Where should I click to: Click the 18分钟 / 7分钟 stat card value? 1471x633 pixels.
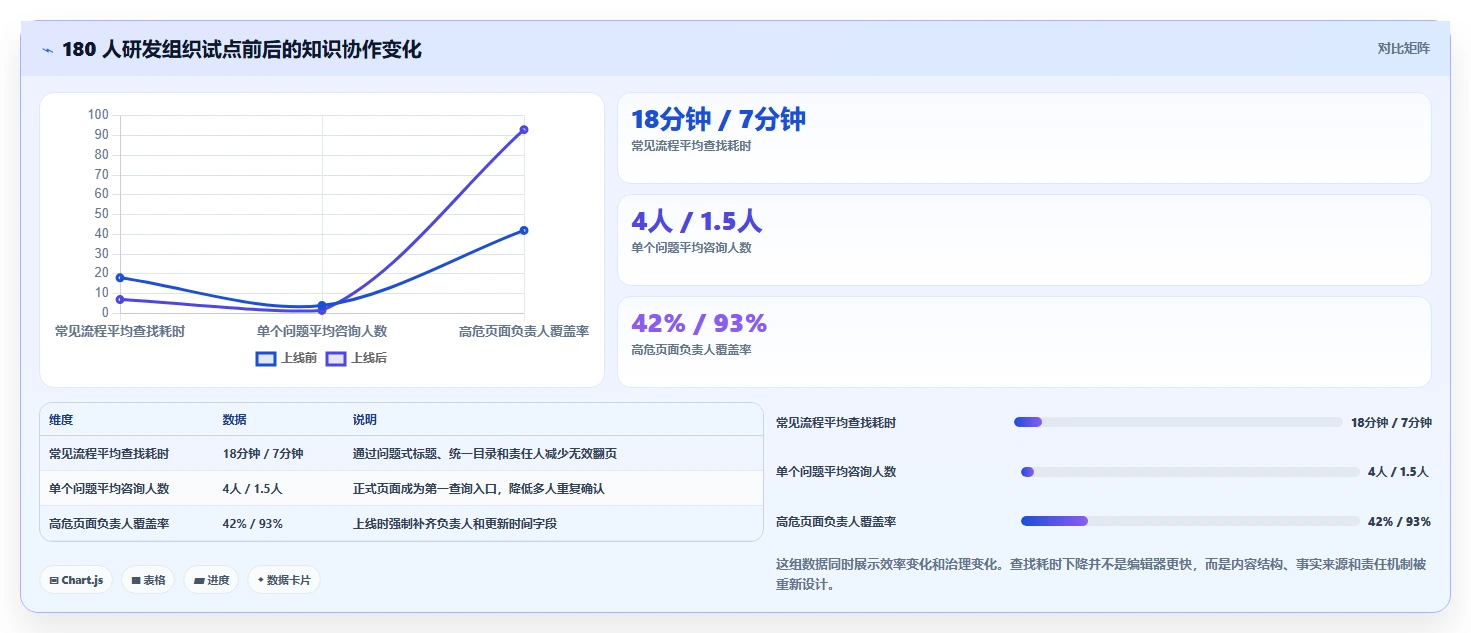click(718, 120)
